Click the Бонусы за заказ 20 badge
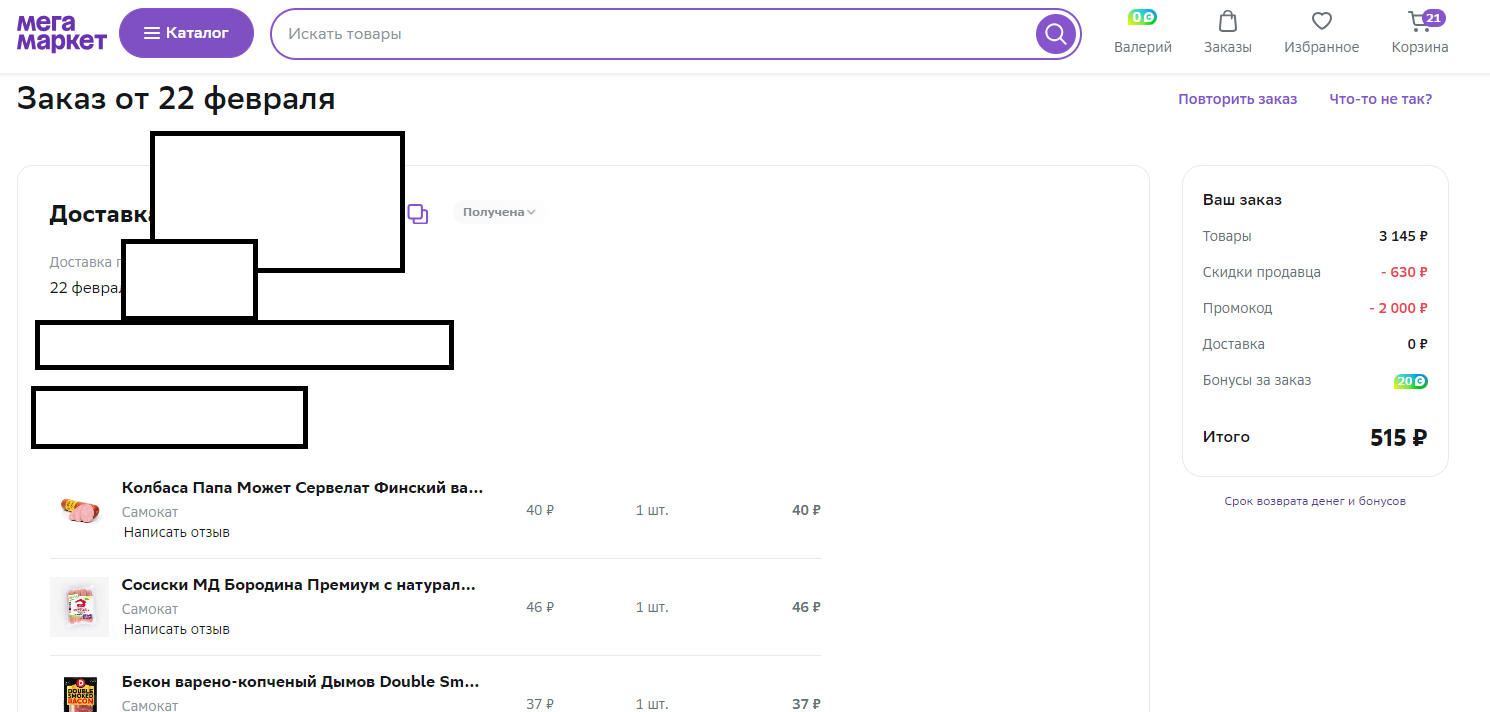 (x=1411, y=381)
